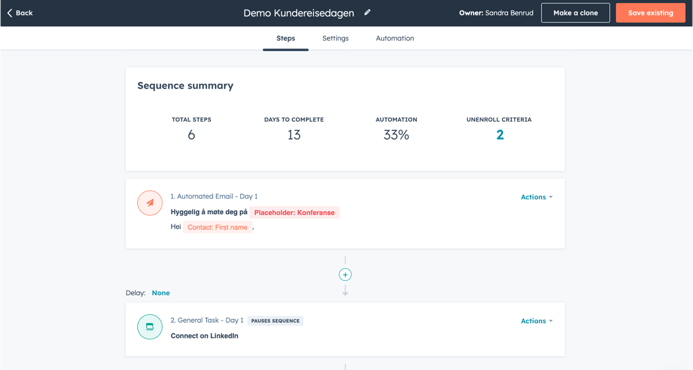Open Actions dropdown for Automated Email step
693x370 pixels.
point(537,197)
